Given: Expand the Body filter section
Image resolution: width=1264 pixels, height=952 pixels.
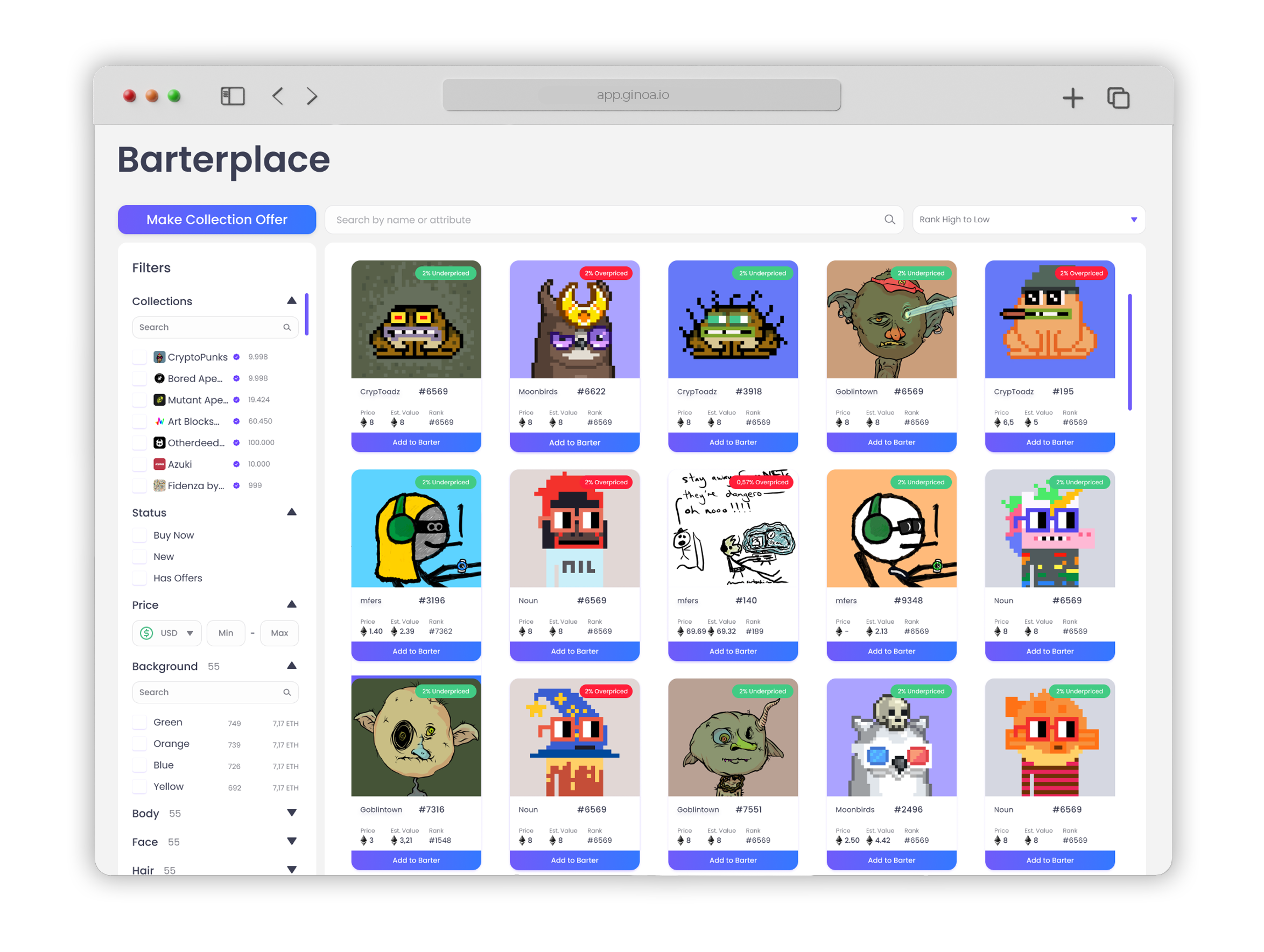Looking at the screenshot, I should pyautogui.click(x=291, y=813).
